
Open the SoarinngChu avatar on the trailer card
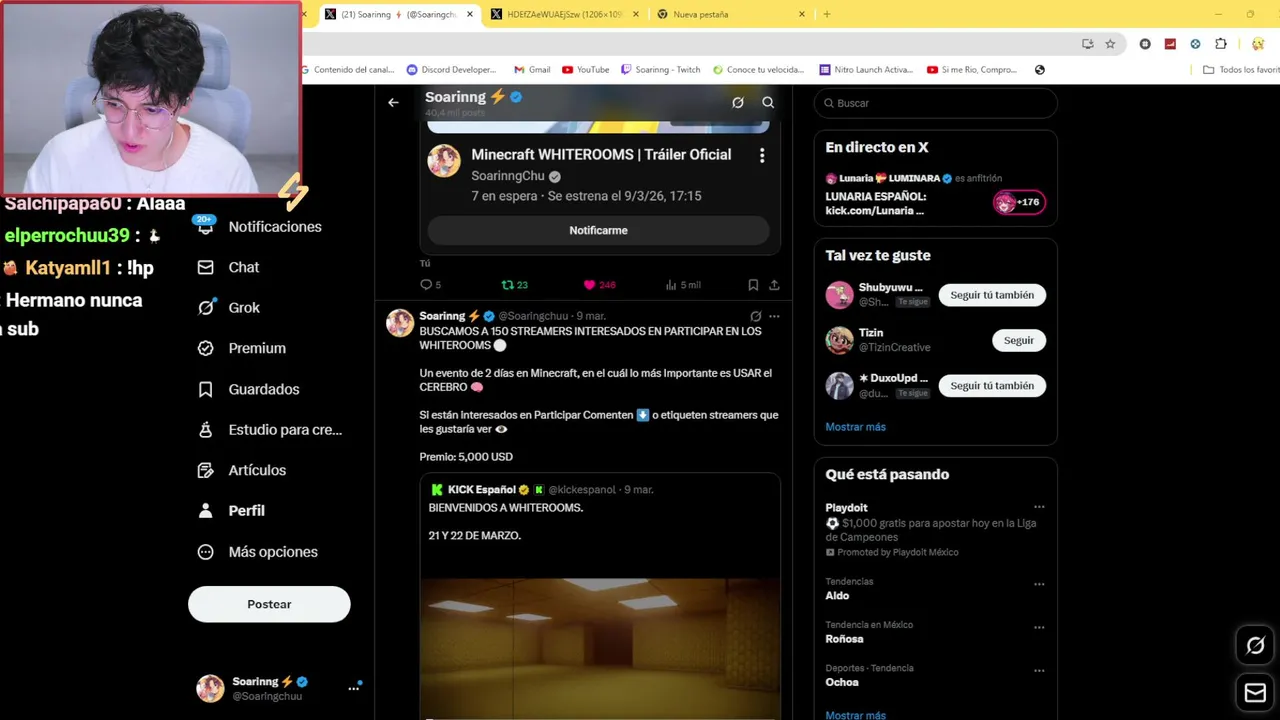[x=444, y=161]
